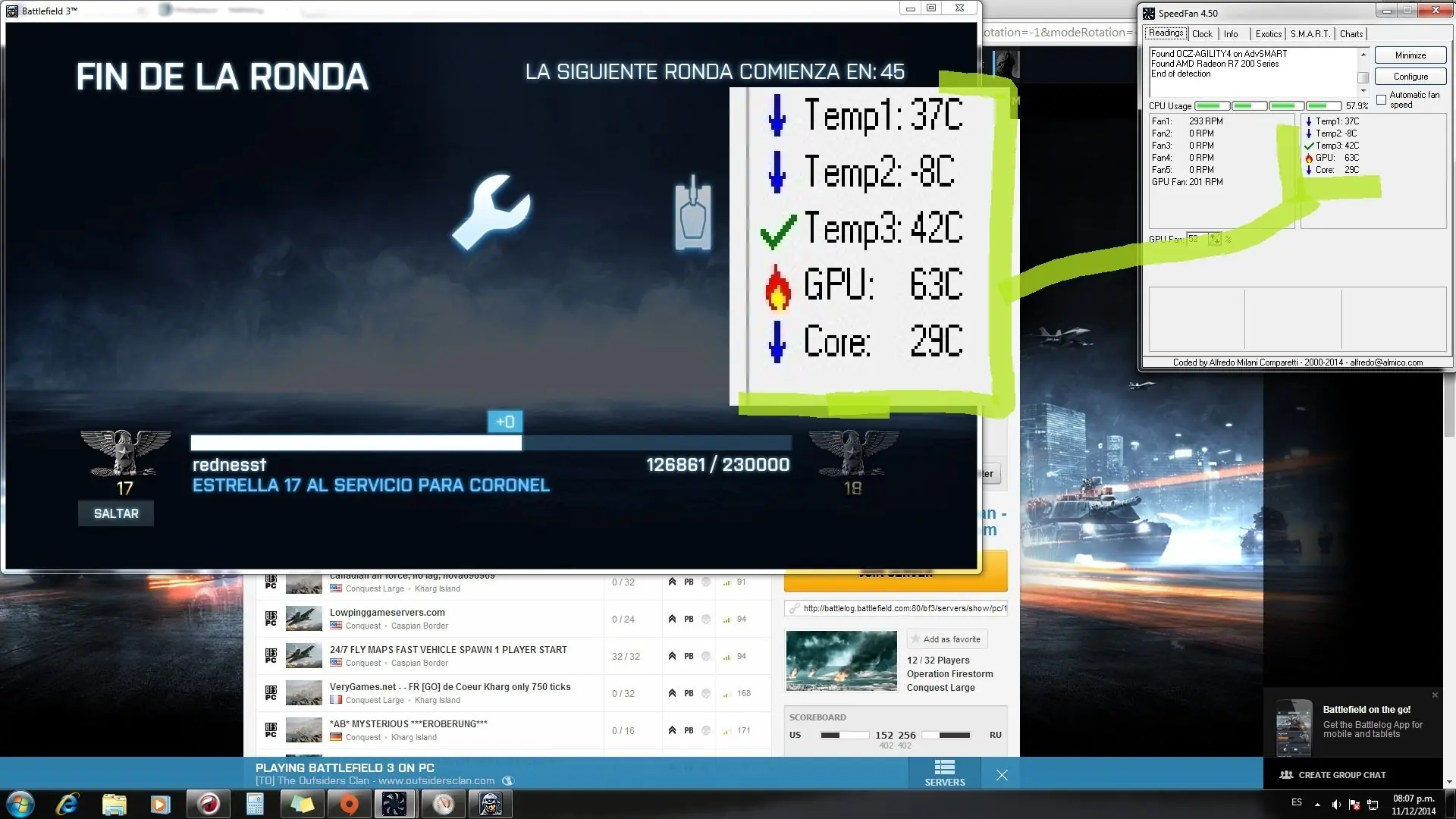Select the Exotics tab in SpeedFan
The height and width of the screenshot is (819, 1456).
(1268, 34)
